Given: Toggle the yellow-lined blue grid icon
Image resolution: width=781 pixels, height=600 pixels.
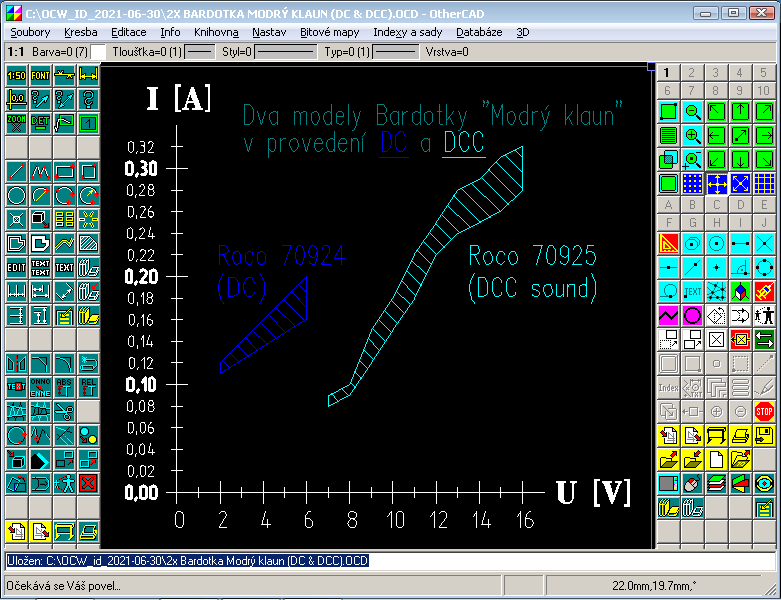Looking at the screenshot, I should pyautogui.click(x=764, y=183).
